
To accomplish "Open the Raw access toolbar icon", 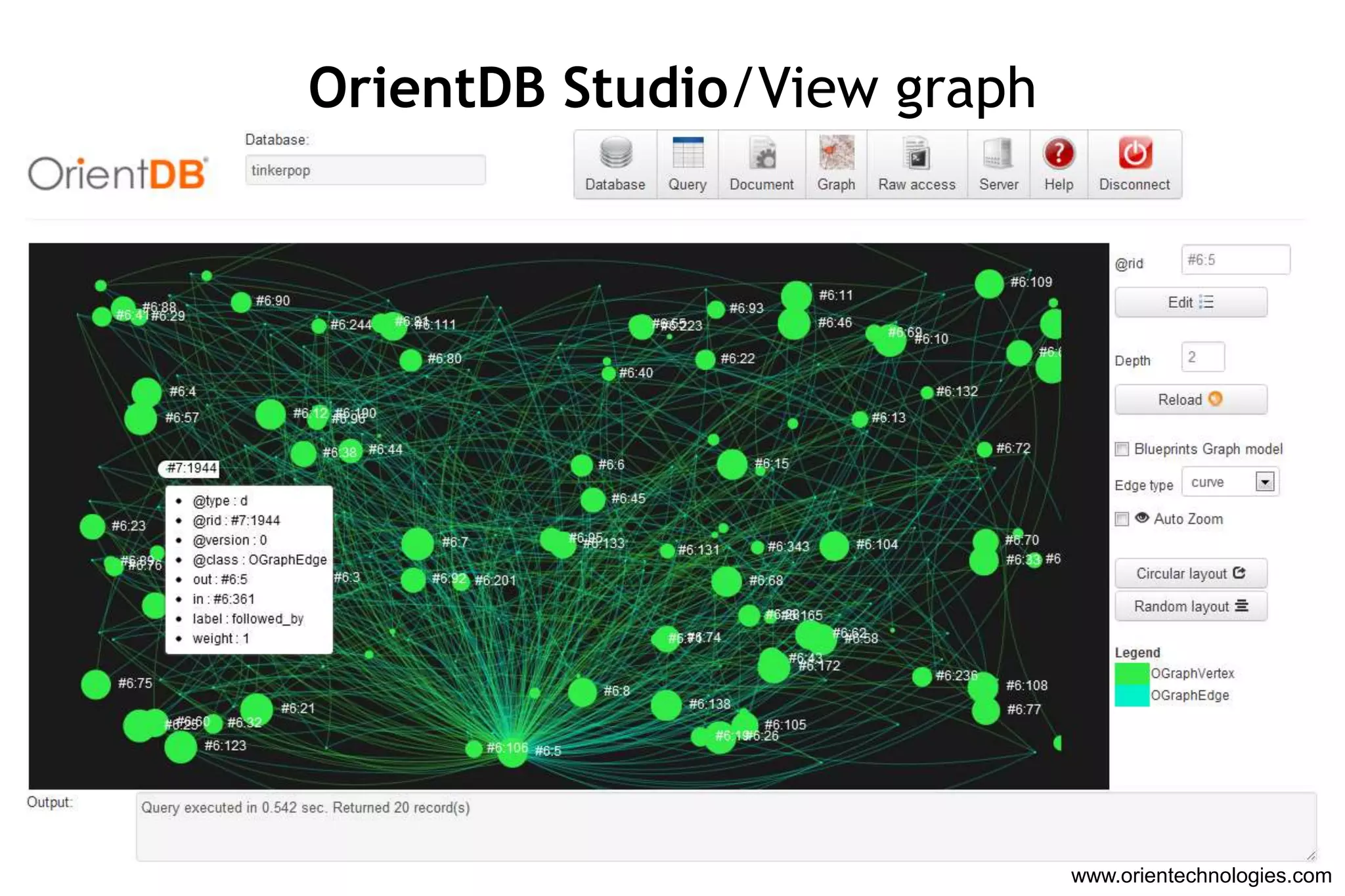I will [x=917, y=164].
